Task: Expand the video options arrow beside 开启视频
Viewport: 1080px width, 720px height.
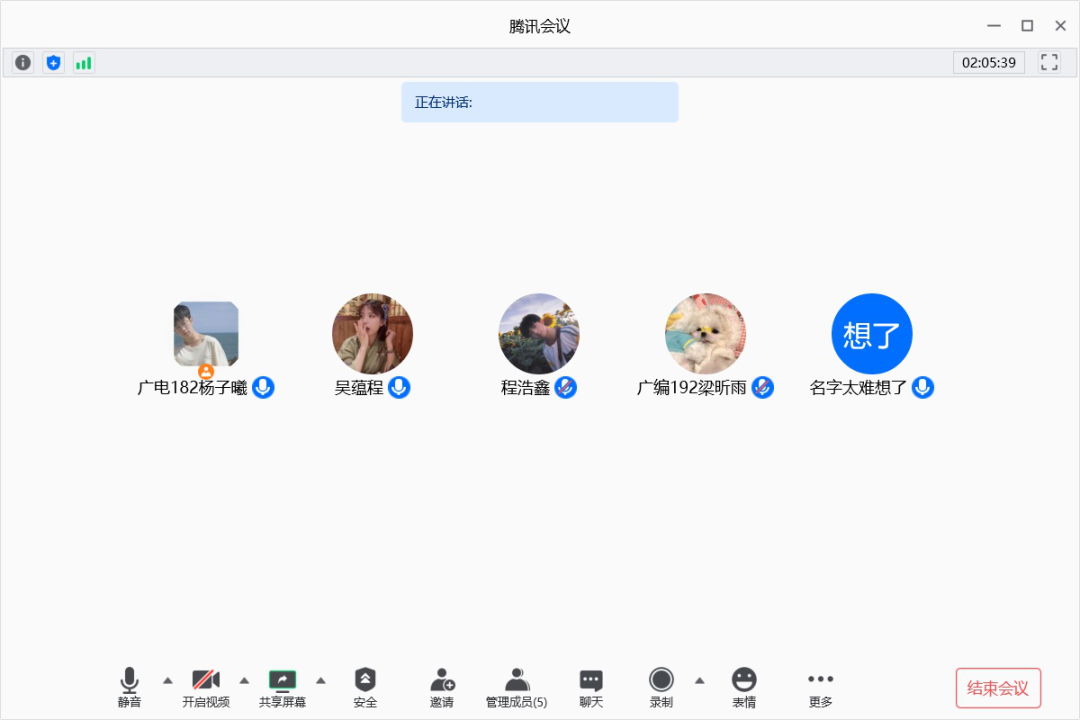Action: coord(244,680)
